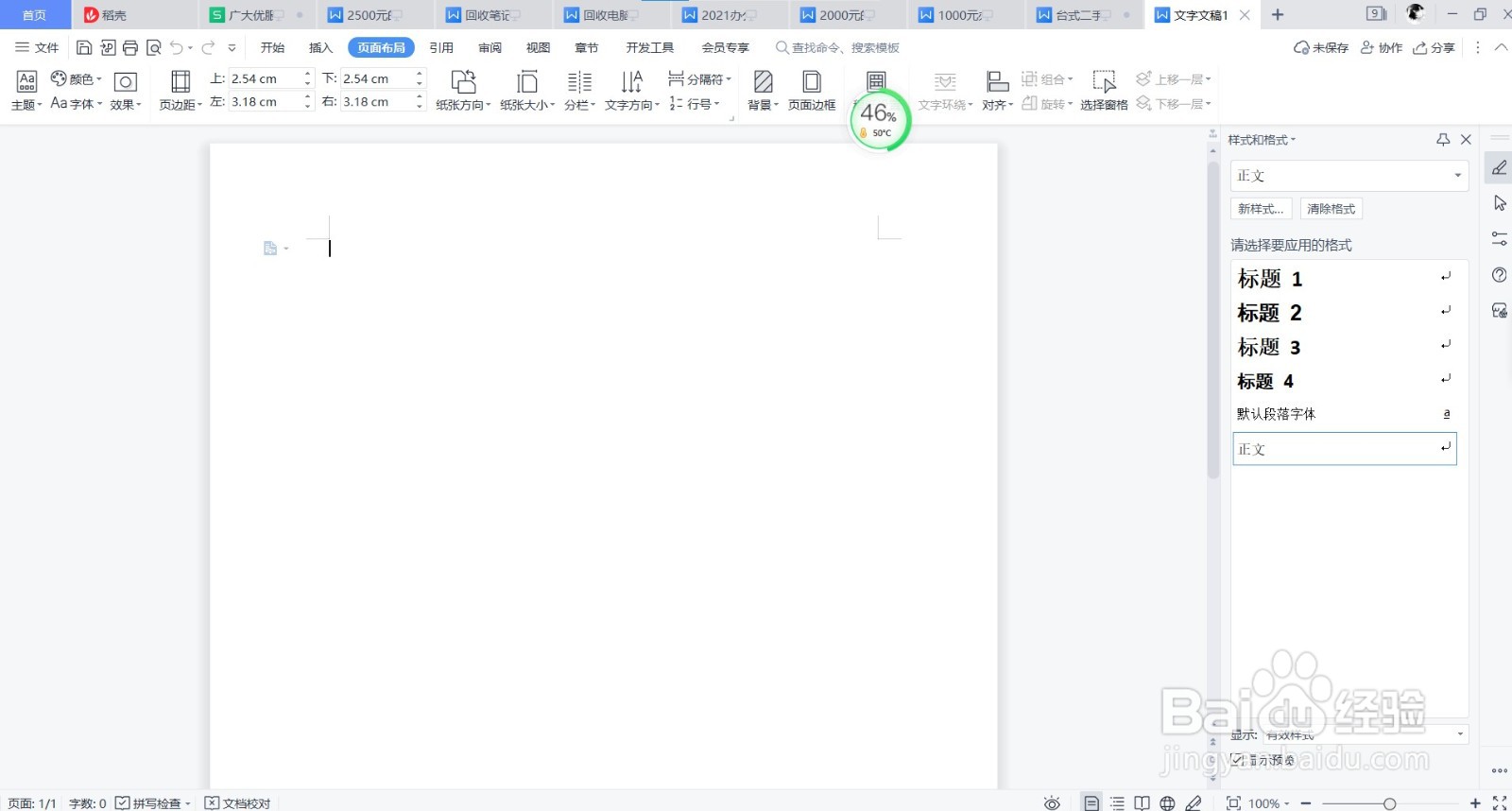The height and width of the screenshot is (811, 1512).
Task: Click the settings sliders icon in right sidebar
Action: click(x=1499, y=239)
